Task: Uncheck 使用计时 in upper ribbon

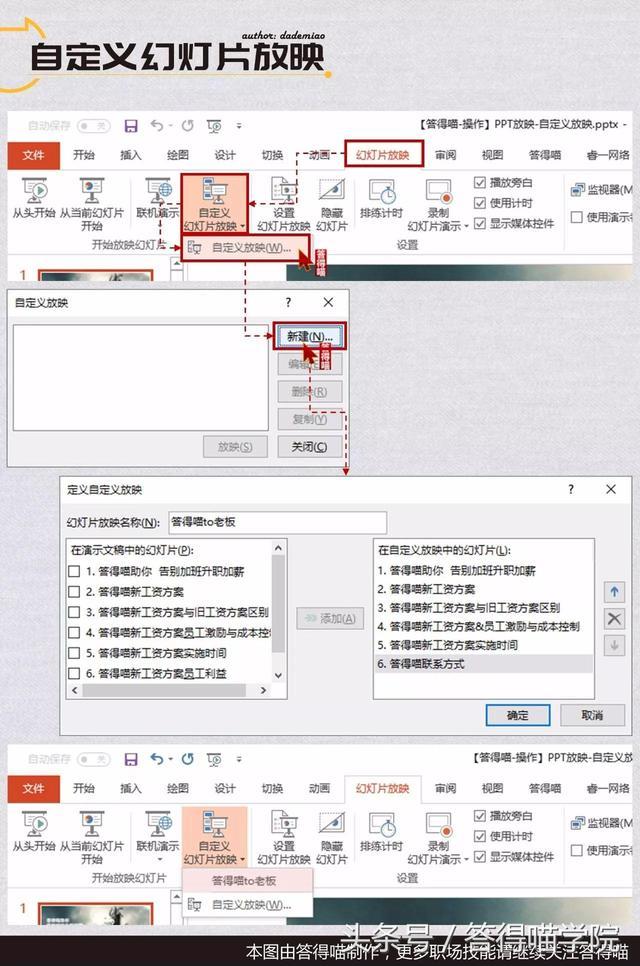Action: (x=480, y=203)
